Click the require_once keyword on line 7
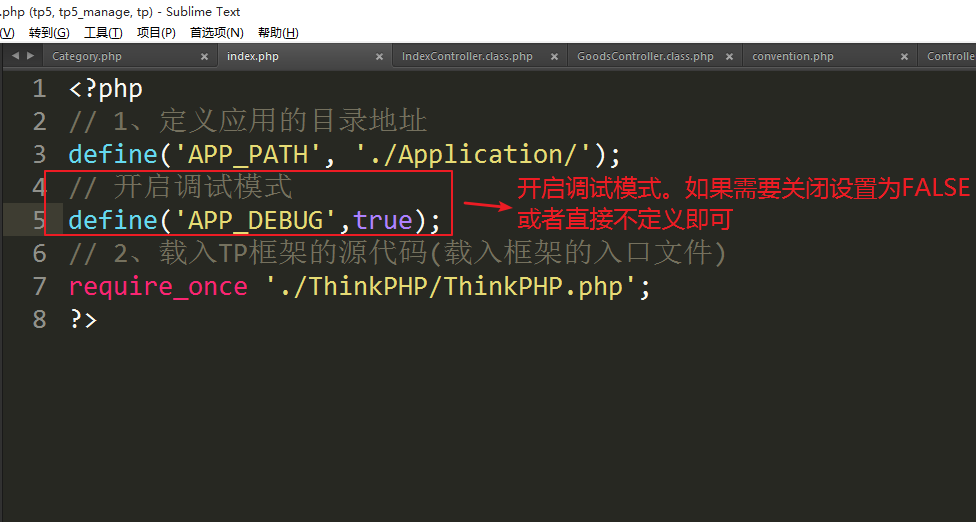 pos(158,287)
